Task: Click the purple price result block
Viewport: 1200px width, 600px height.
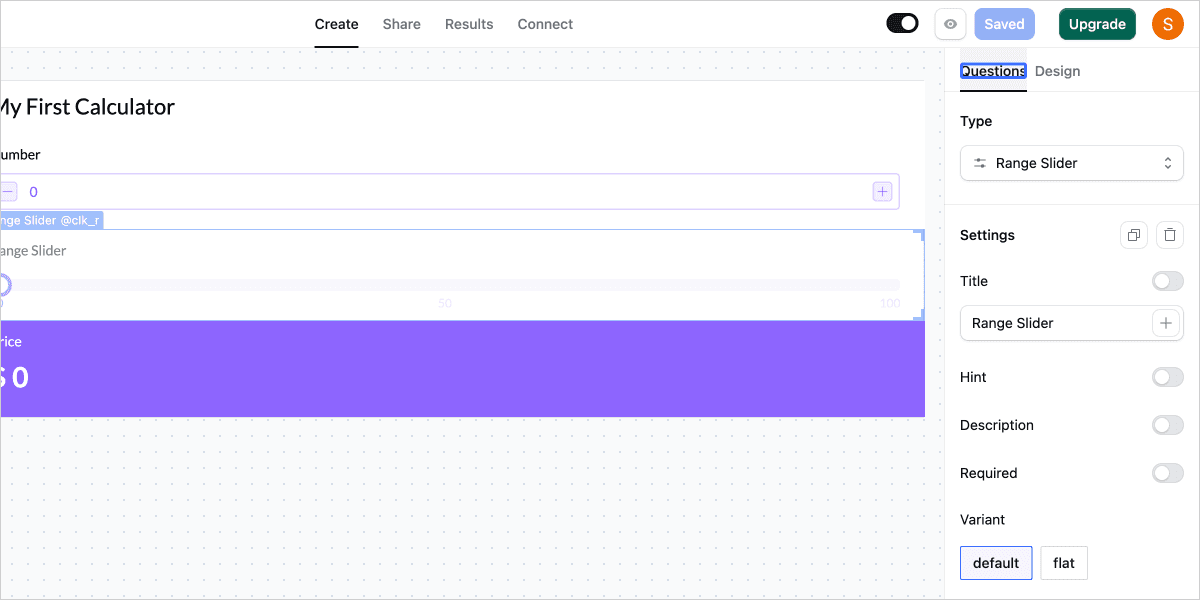Action: tap(462, 369)
